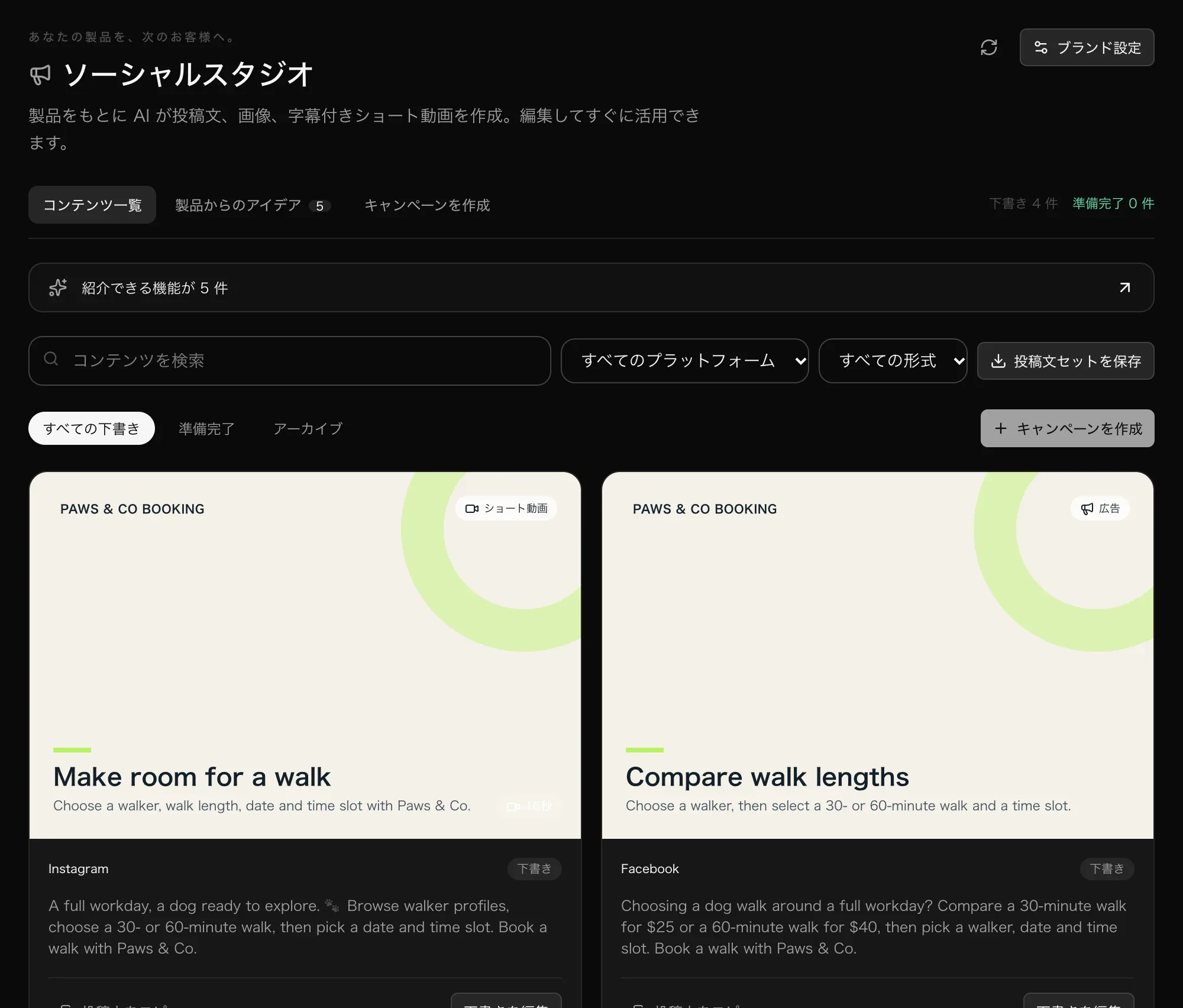Viewport: 1183px width, 1008px height.
Task: Open the Compare walk lengths preview
Action: pos(878,655)
